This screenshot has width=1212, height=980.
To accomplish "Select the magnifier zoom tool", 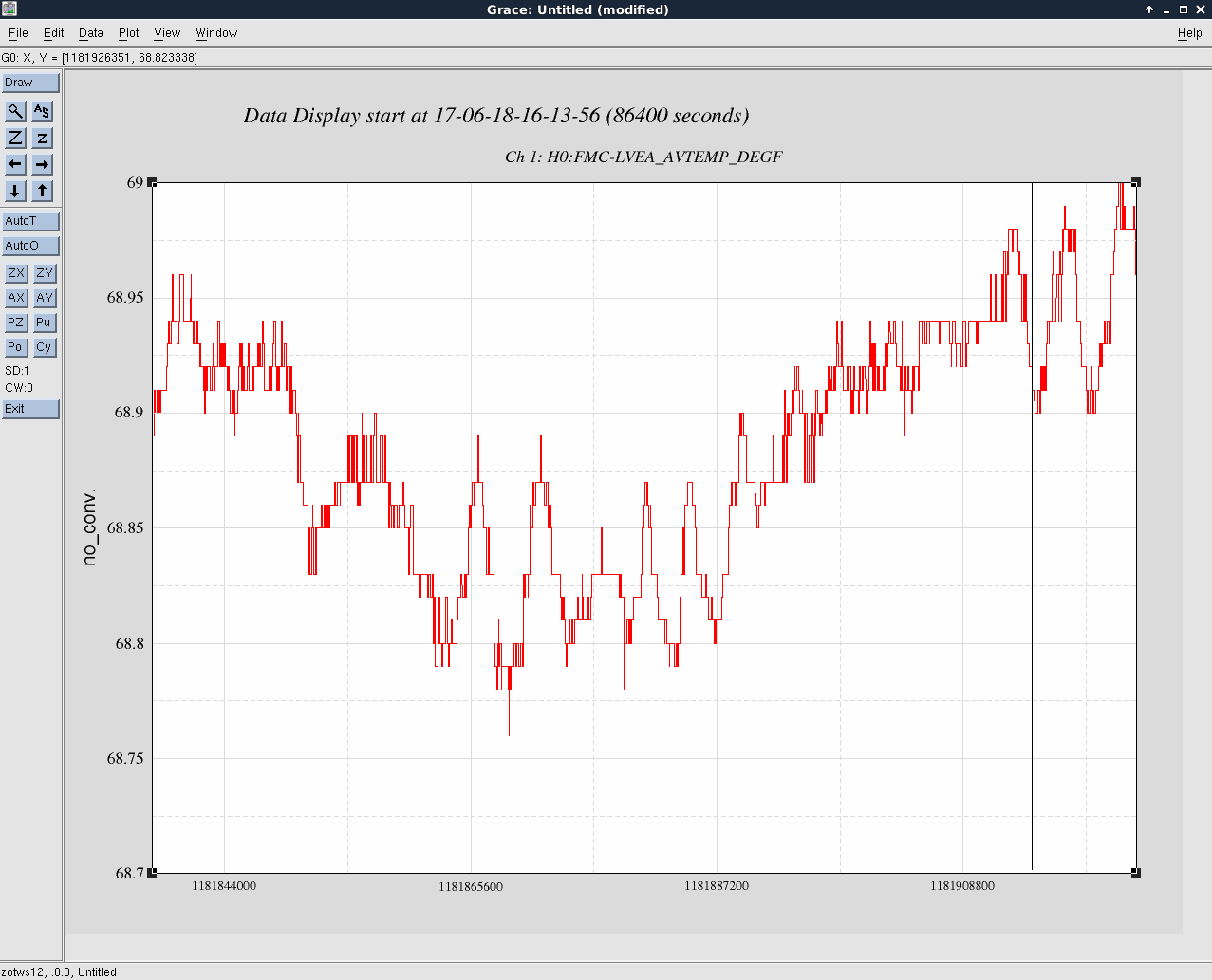I will click(15, 111).
